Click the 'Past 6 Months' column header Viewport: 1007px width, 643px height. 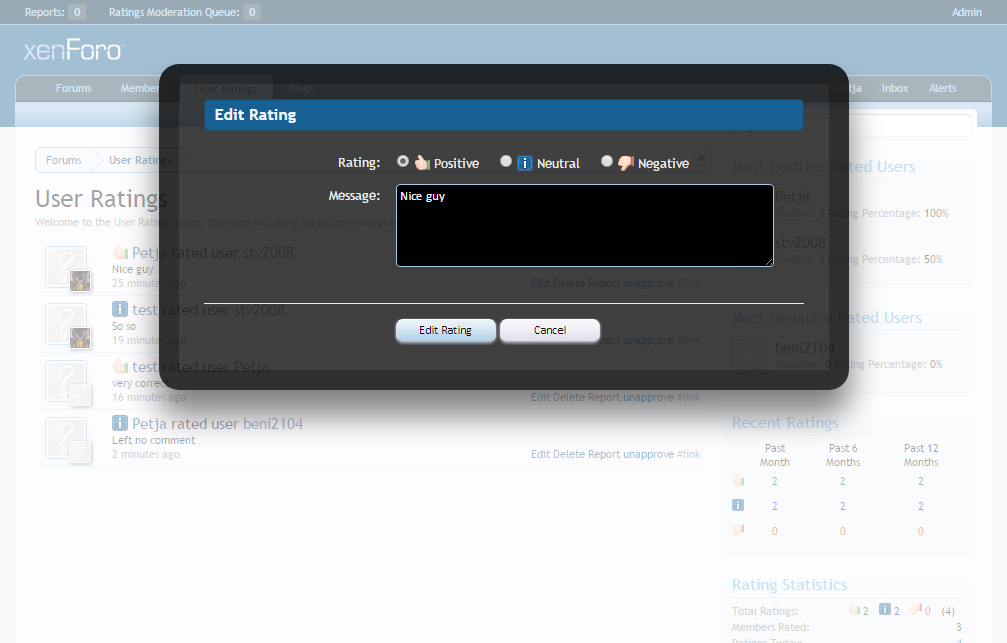point(843,455)
